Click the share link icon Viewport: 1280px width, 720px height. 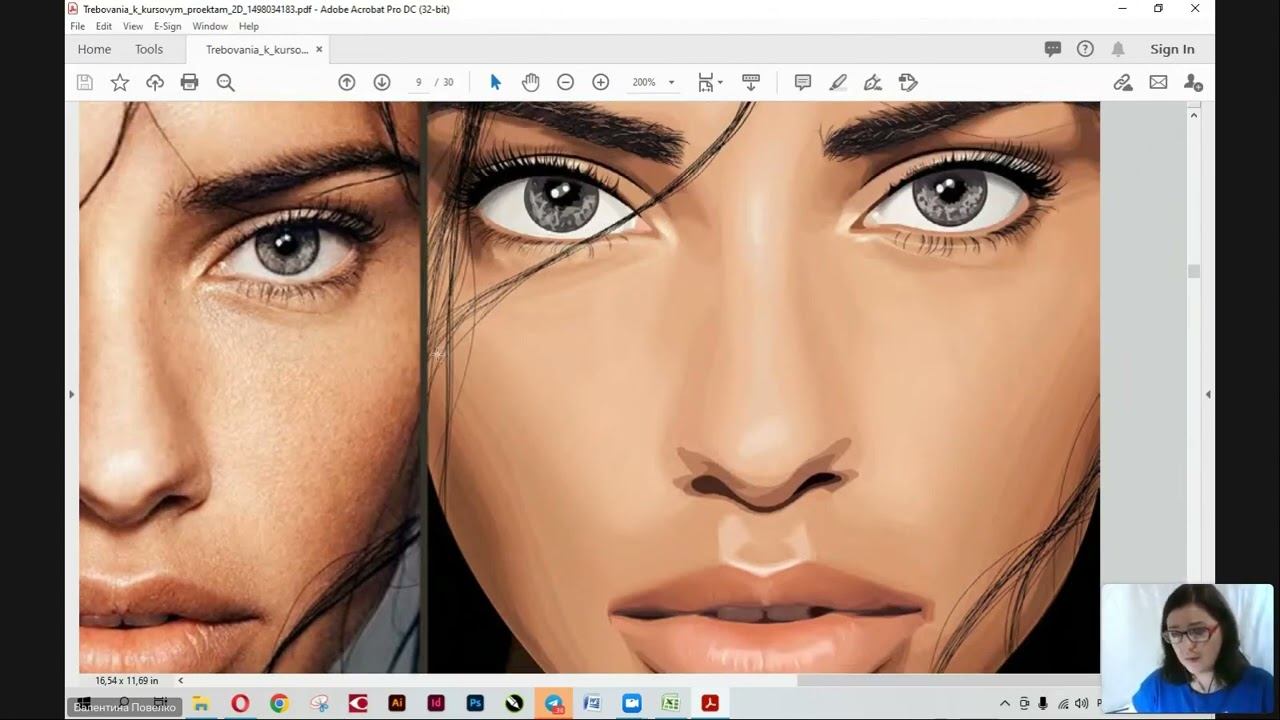pos(1123,82)
